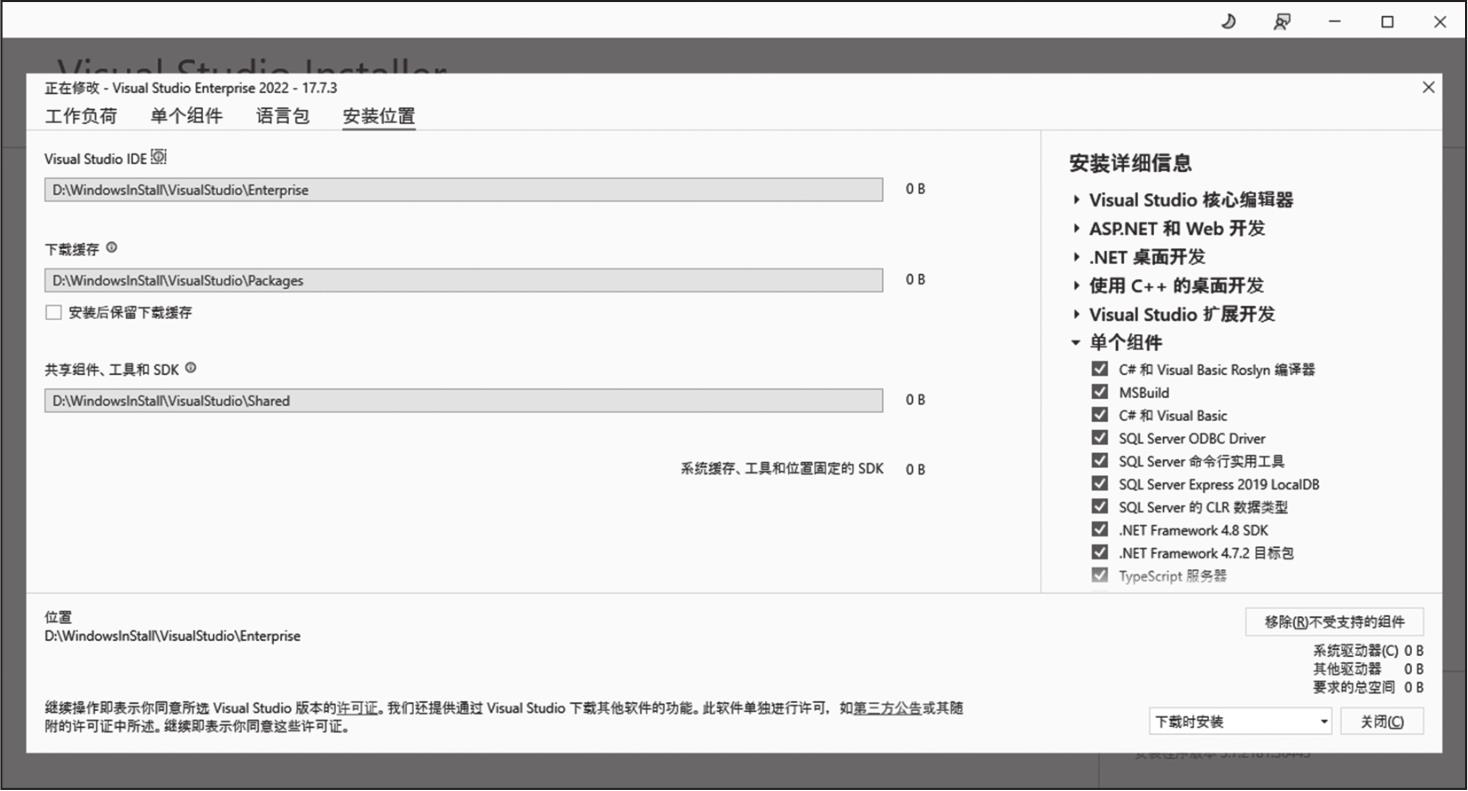Viewport: 1468px width, 791px height.
Task: Toggle SQL Server Express 2019 LocalDB checkbox
Action: (x=1100, y=484)
